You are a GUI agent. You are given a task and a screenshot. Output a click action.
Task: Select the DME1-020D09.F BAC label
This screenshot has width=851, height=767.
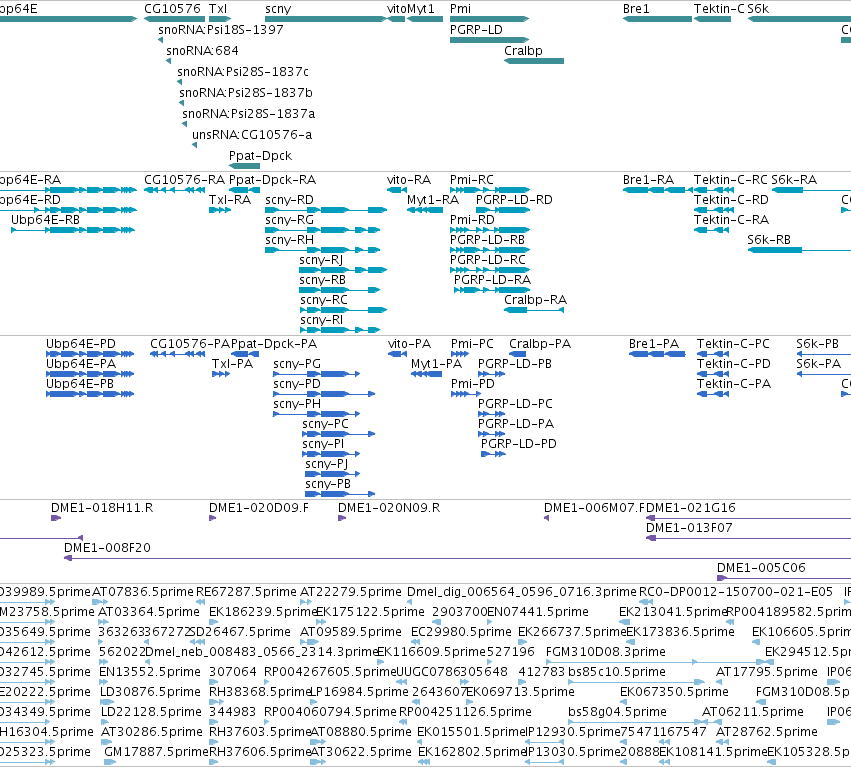259,508
